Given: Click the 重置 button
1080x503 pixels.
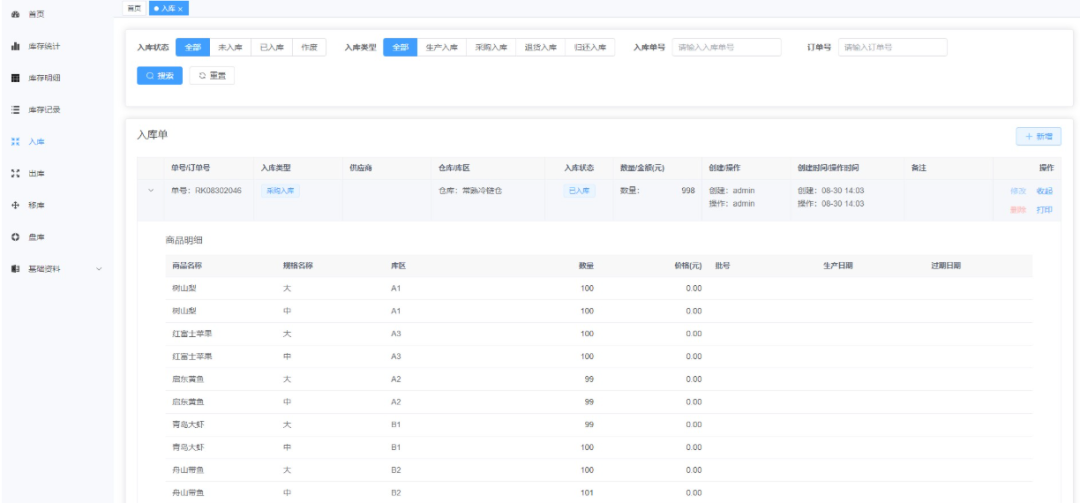Looking at the screenshot, I should click(x=212, y=76).
